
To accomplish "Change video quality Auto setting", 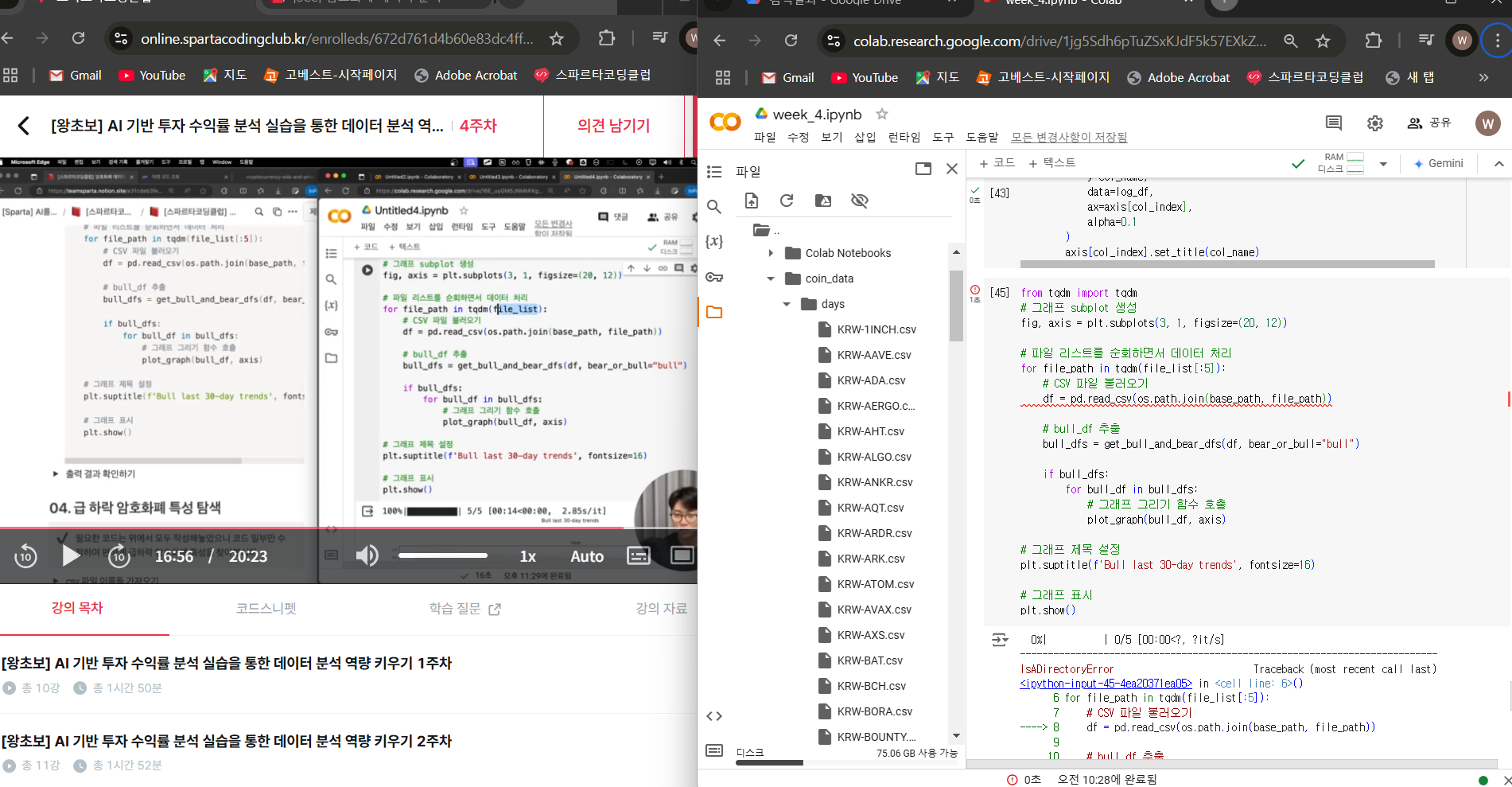I will [x=587, y=556].
